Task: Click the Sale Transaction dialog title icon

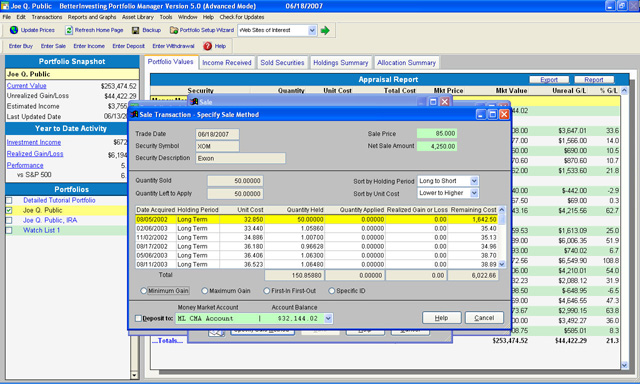Action: tap(134, 115)
